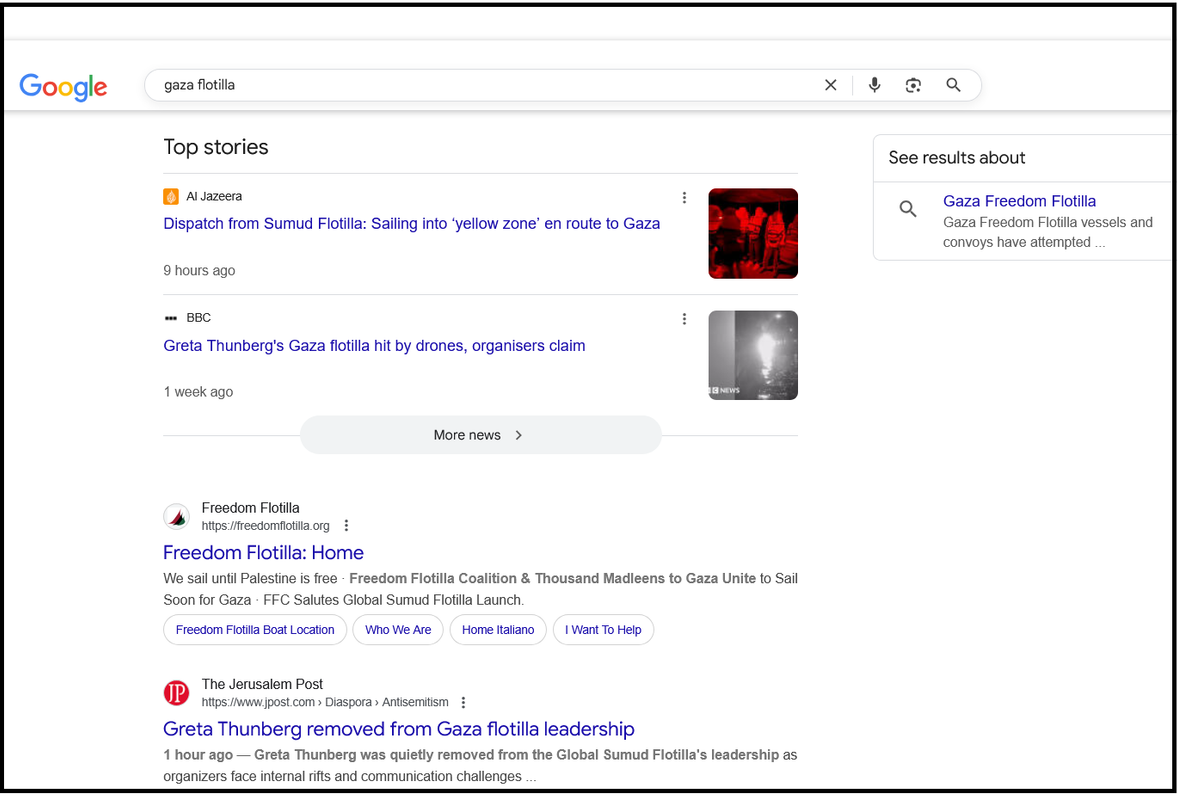Click the 'https://freedomflotilla.org' URL text
The width and height of the screenshot is (1178, 800).
tap(265, 526)
